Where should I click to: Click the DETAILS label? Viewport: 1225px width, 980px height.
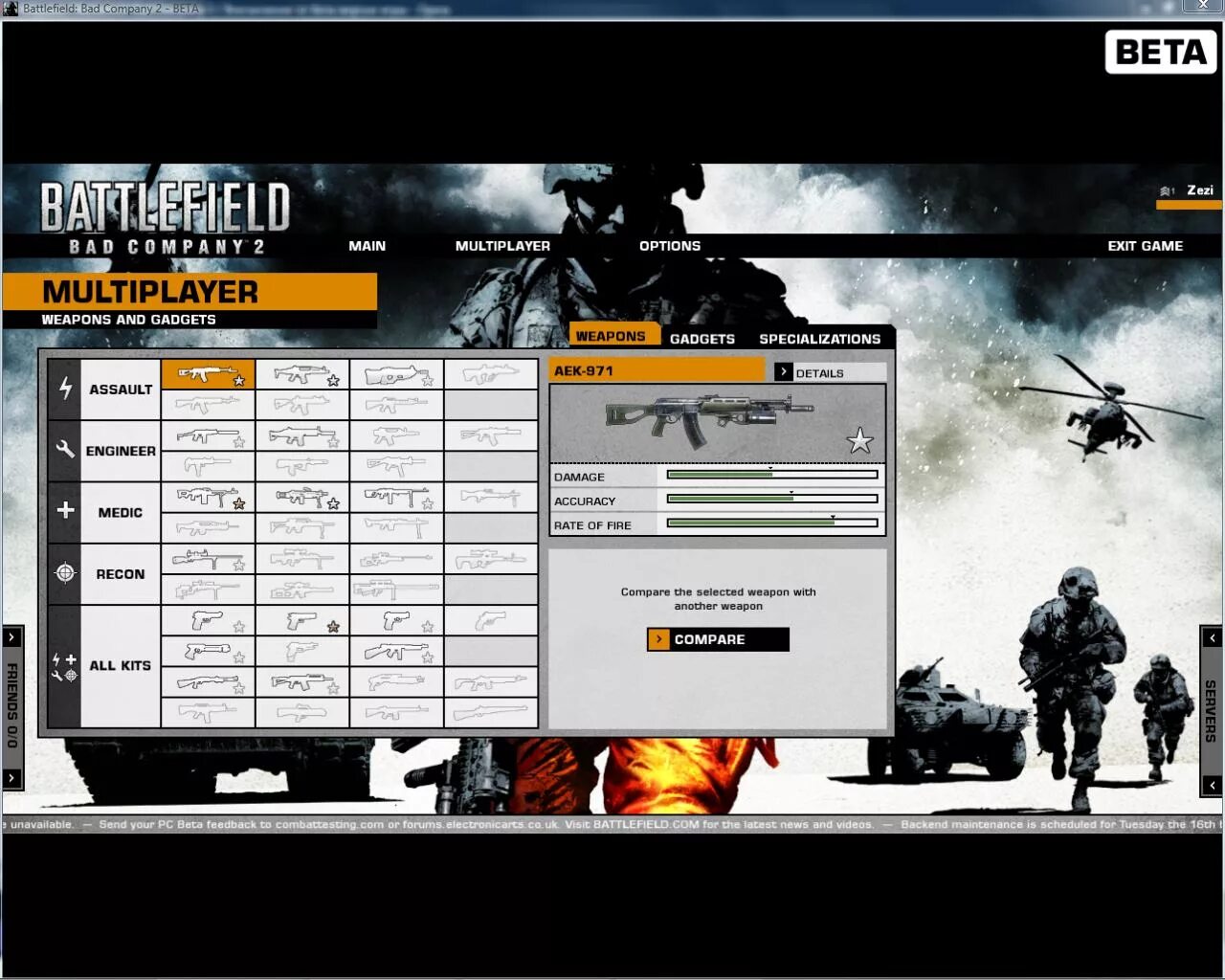pos(820,373)
